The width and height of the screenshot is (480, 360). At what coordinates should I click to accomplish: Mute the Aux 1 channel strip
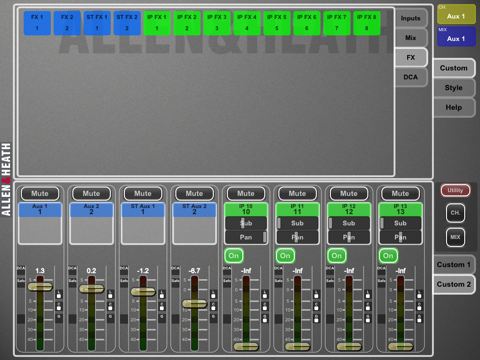click(x=40, y=194)
